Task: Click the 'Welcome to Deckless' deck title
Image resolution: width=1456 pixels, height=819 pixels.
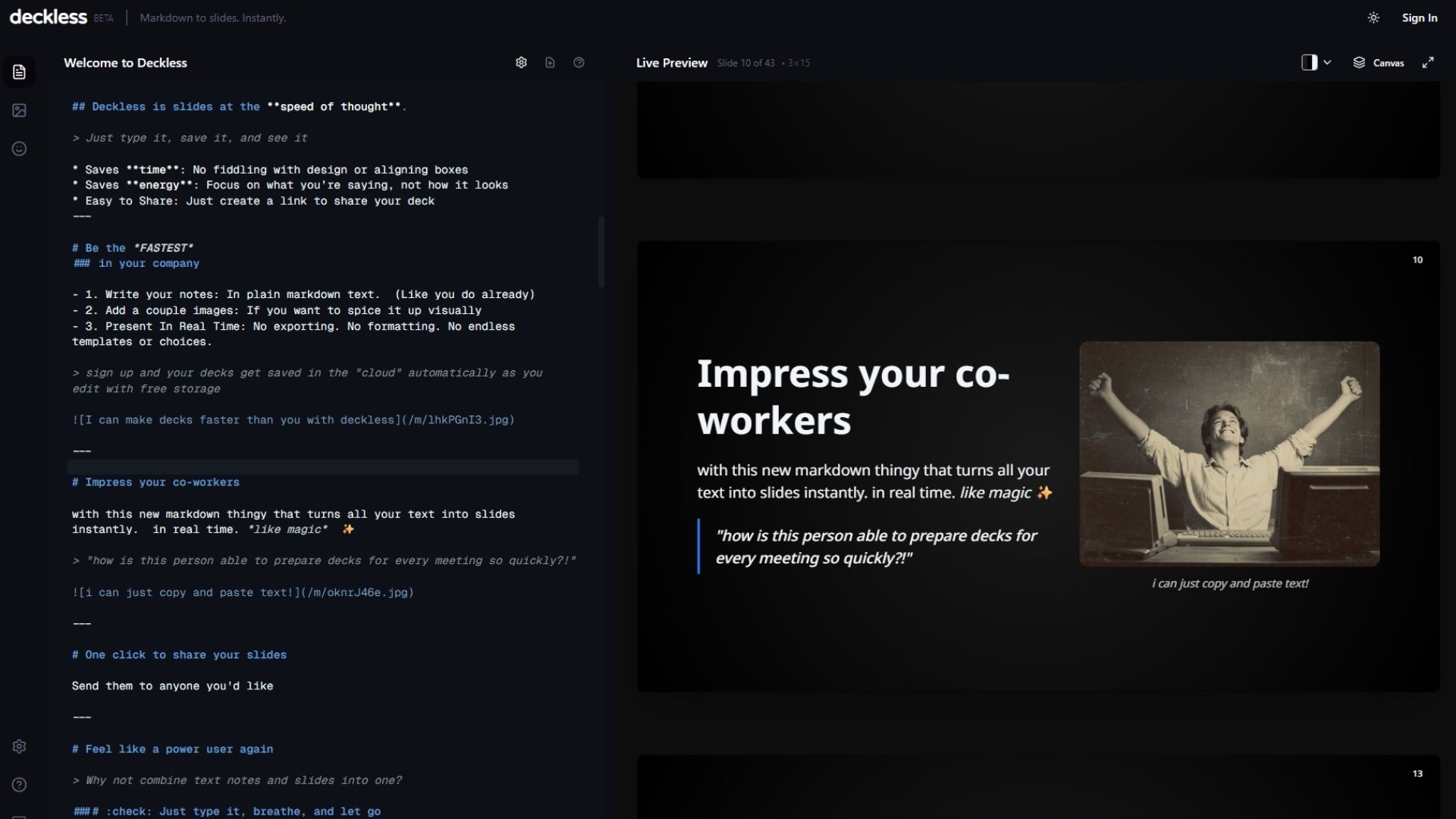Action: click(125, 63)
